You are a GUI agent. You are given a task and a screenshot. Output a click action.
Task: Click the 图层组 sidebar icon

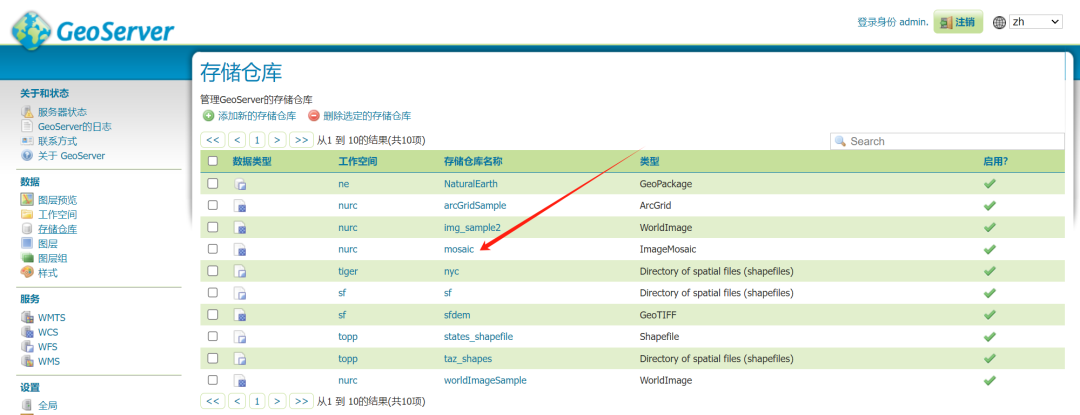[27, 258]
